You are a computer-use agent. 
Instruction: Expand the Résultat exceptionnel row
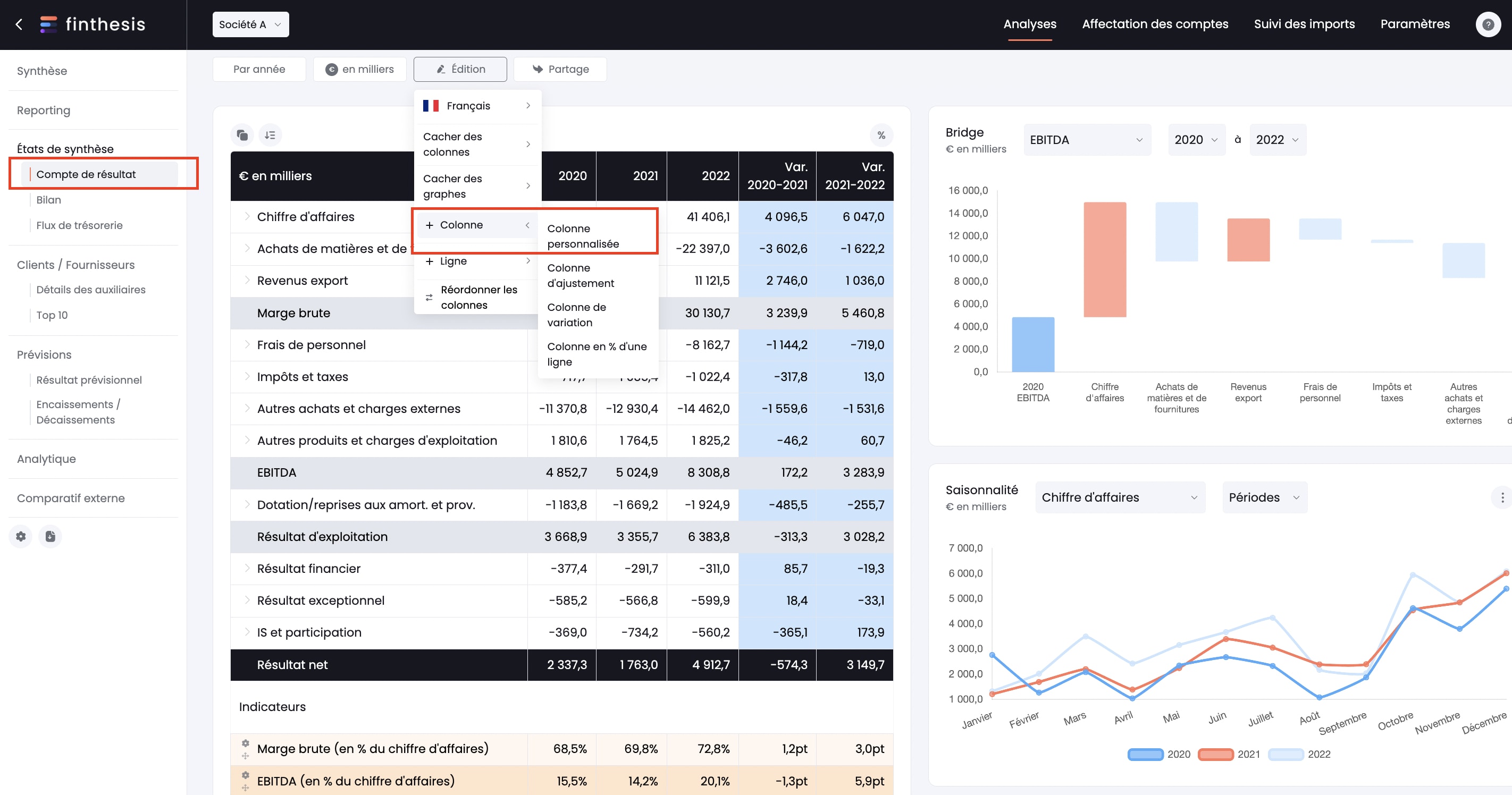tap(247, 599)
